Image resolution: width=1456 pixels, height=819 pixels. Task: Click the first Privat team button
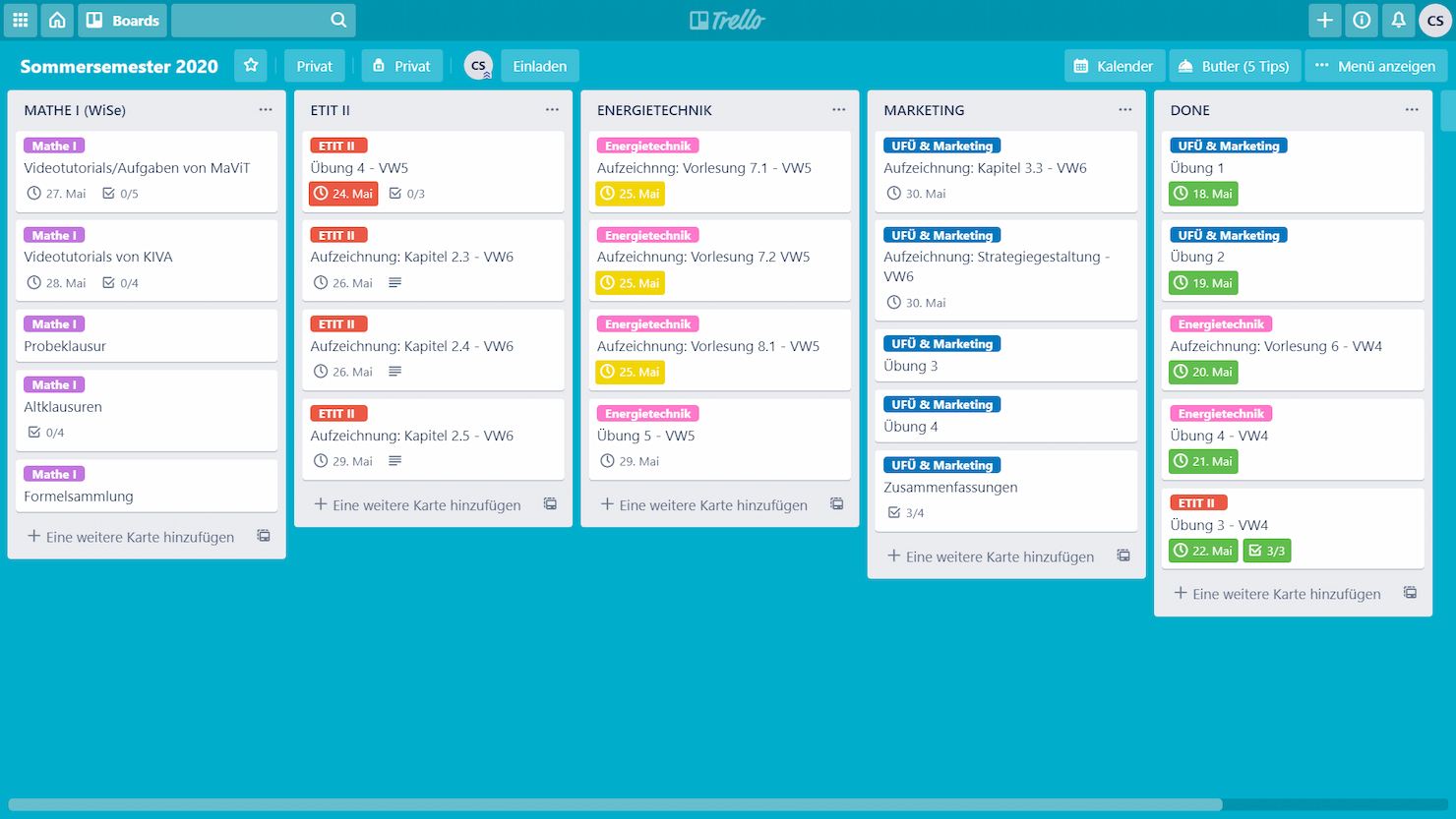click(x=315, y=66)
